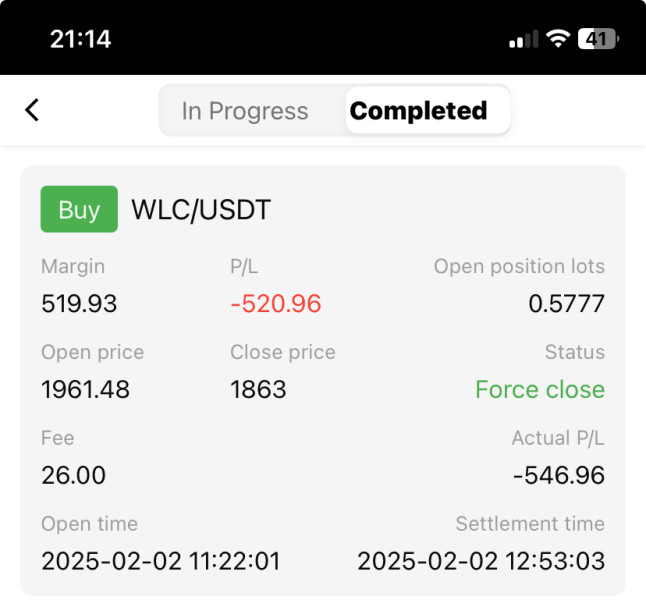
Task: Tap the Margin value 519.93
Action: pyautogui.click(x=79, y=304)
